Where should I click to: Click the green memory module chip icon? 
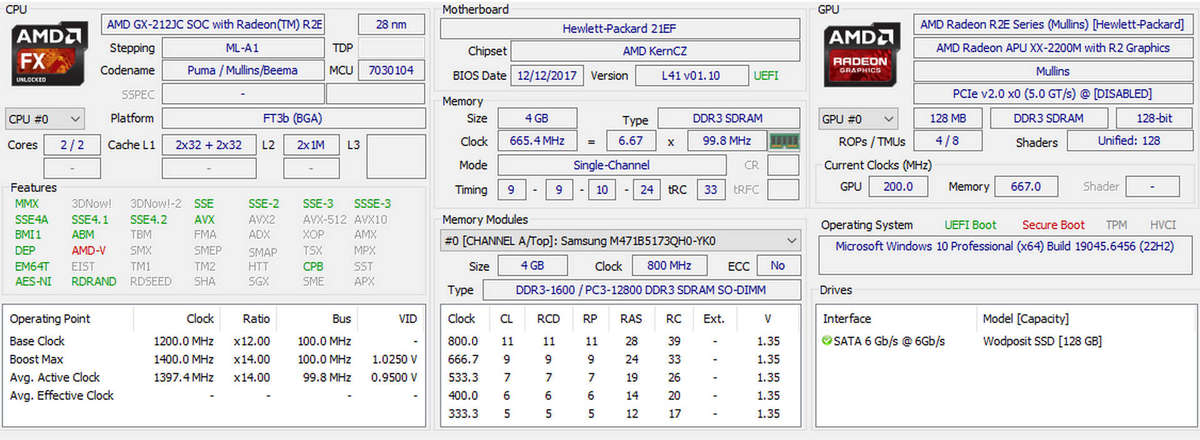(782, 141)
